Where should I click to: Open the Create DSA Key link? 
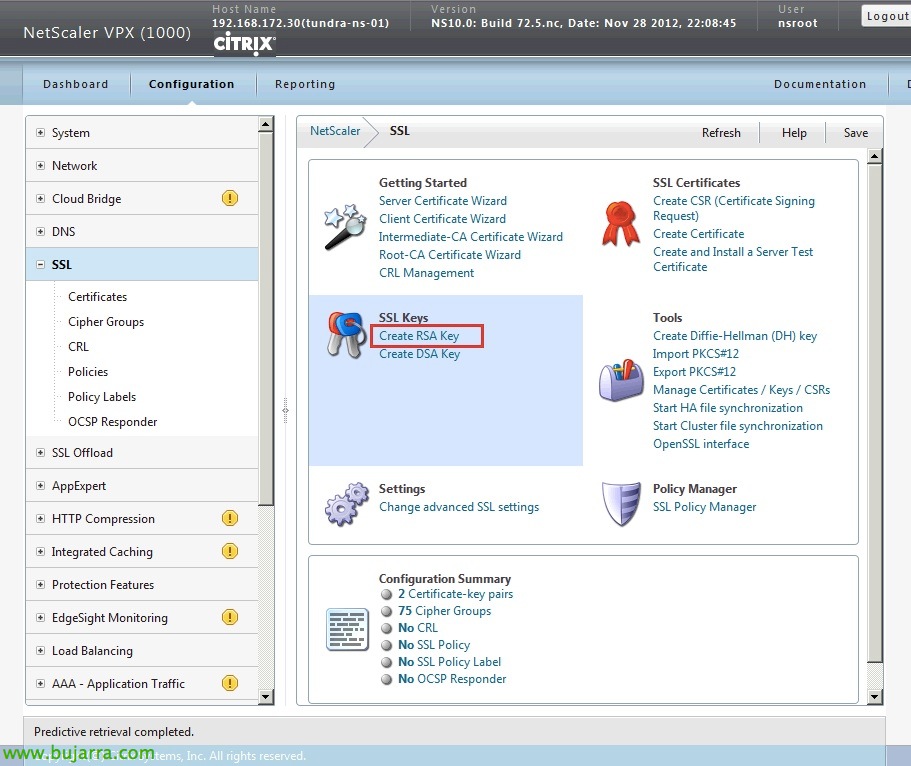pos(419,354)
